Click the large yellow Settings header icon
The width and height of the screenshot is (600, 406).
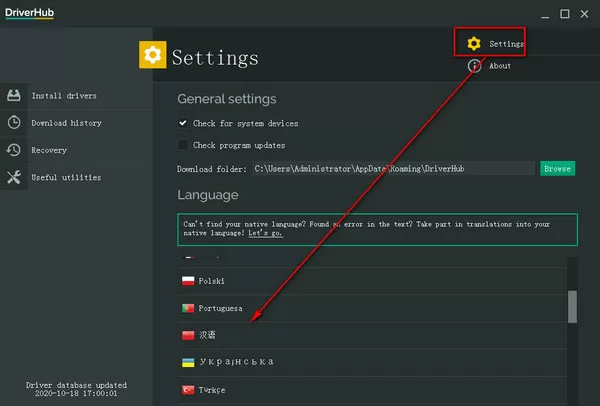[153, 55]
